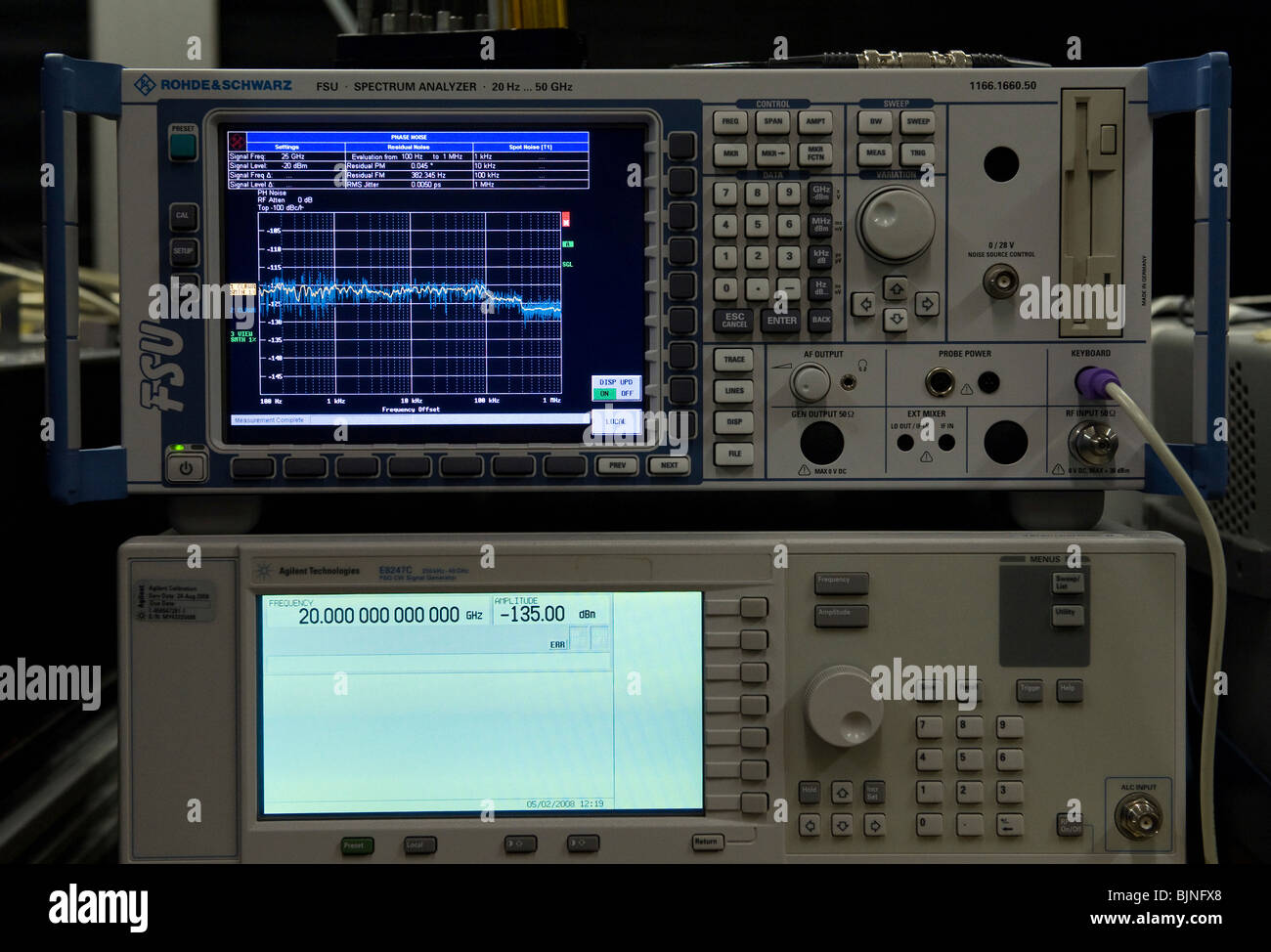This screenshot has height=952, width=1271.
Task: Open the SWEEP menu key
Action: click(917, 122)
